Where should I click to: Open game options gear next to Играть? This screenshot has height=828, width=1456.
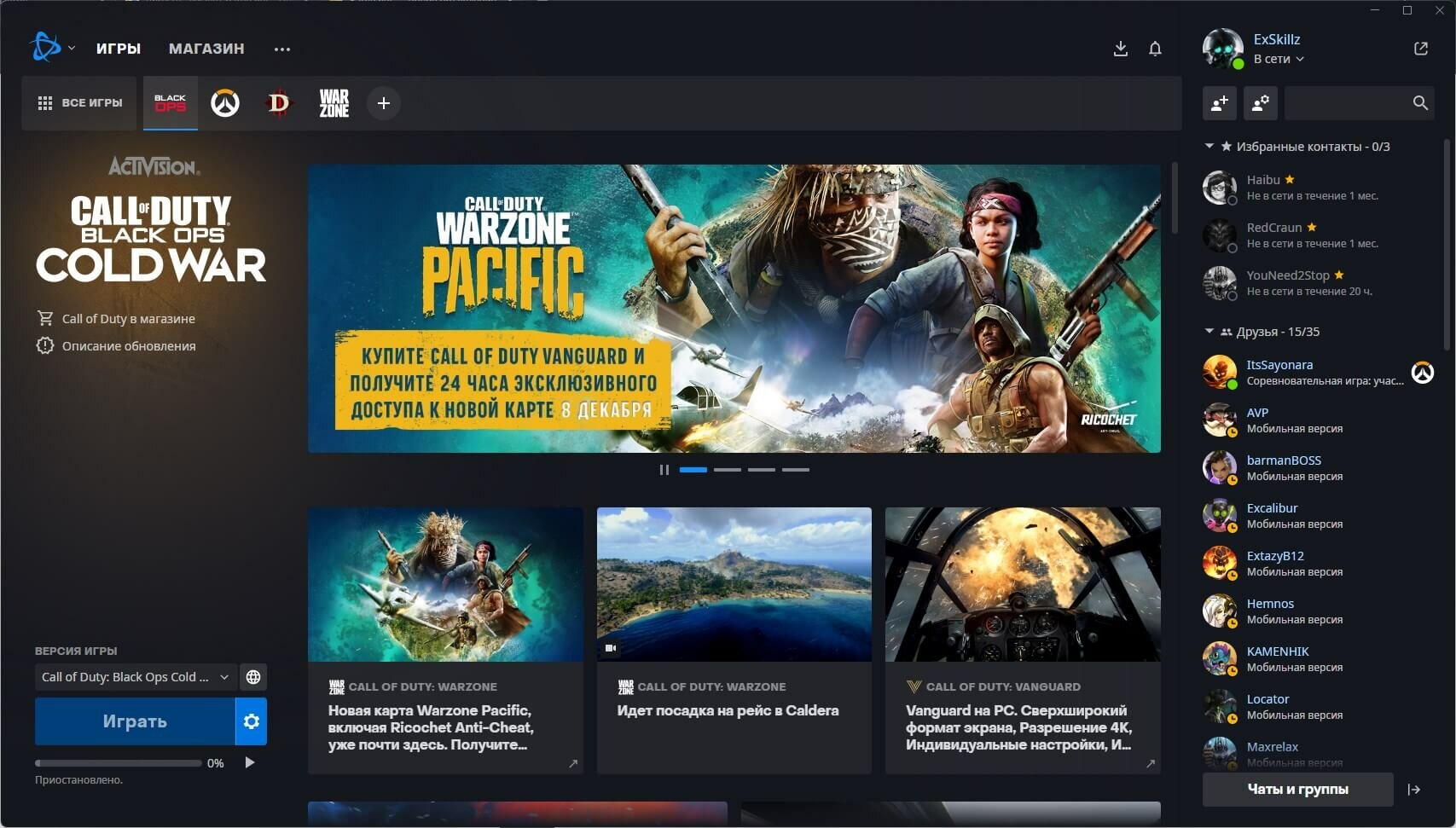(x=252, y=721)
